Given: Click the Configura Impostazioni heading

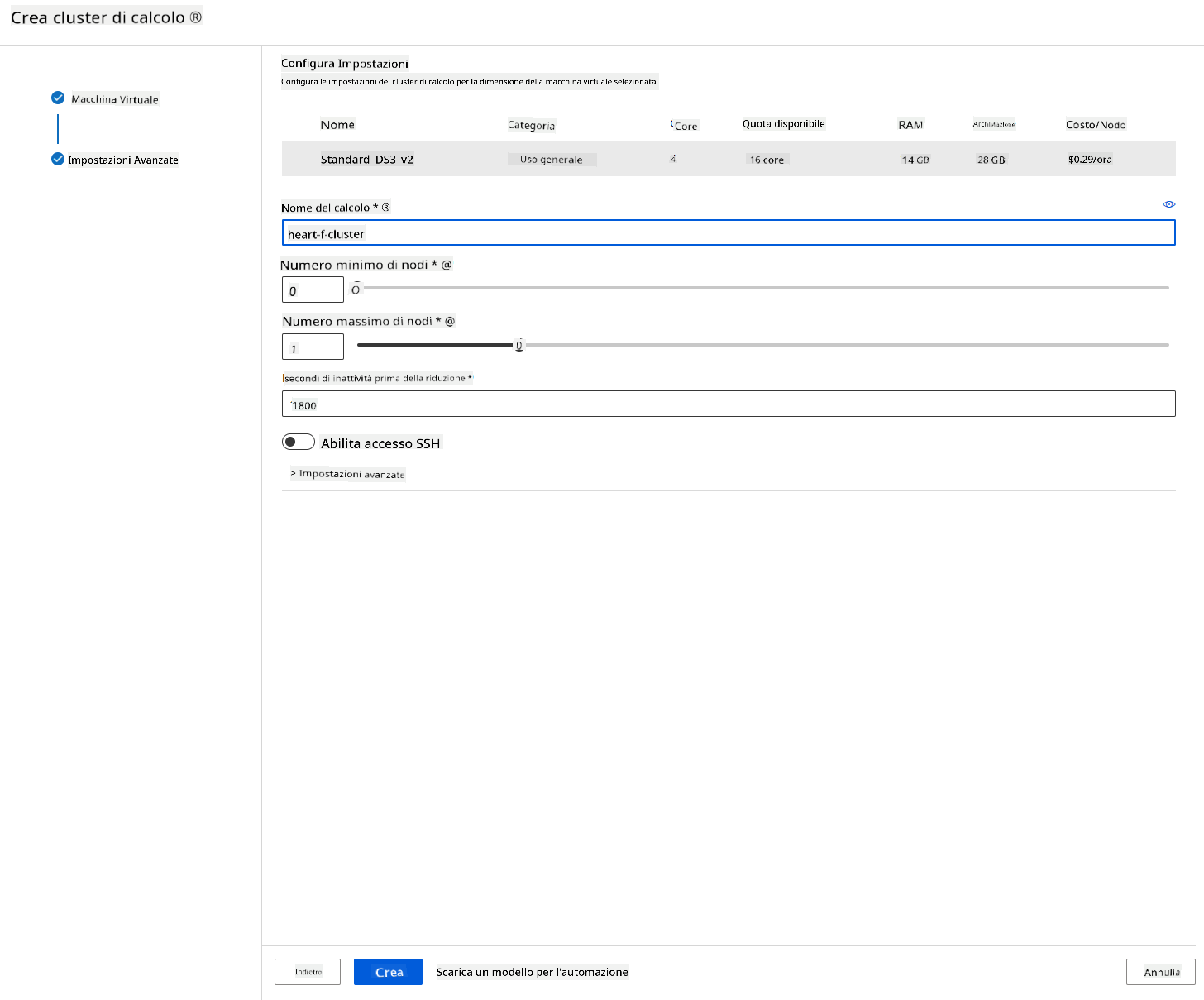Looking at the screenshot, I should [345, 64].
